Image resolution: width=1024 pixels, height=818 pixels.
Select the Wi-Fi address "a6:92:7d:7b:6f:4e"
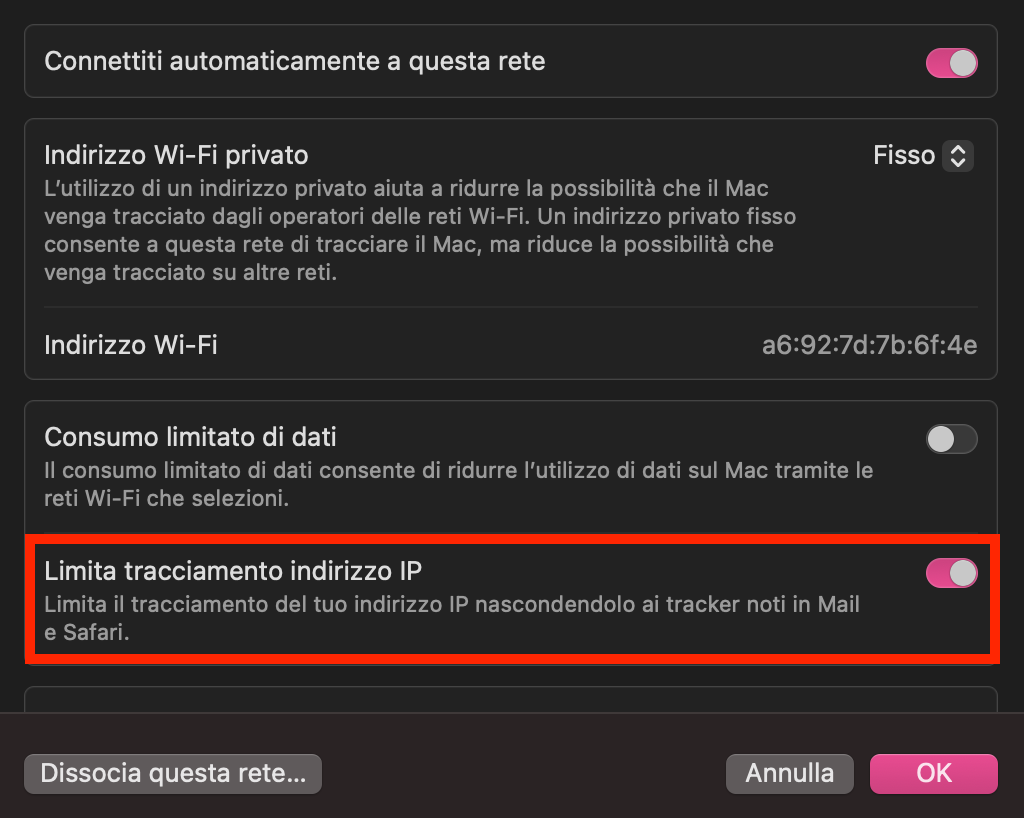click(871, 343)
